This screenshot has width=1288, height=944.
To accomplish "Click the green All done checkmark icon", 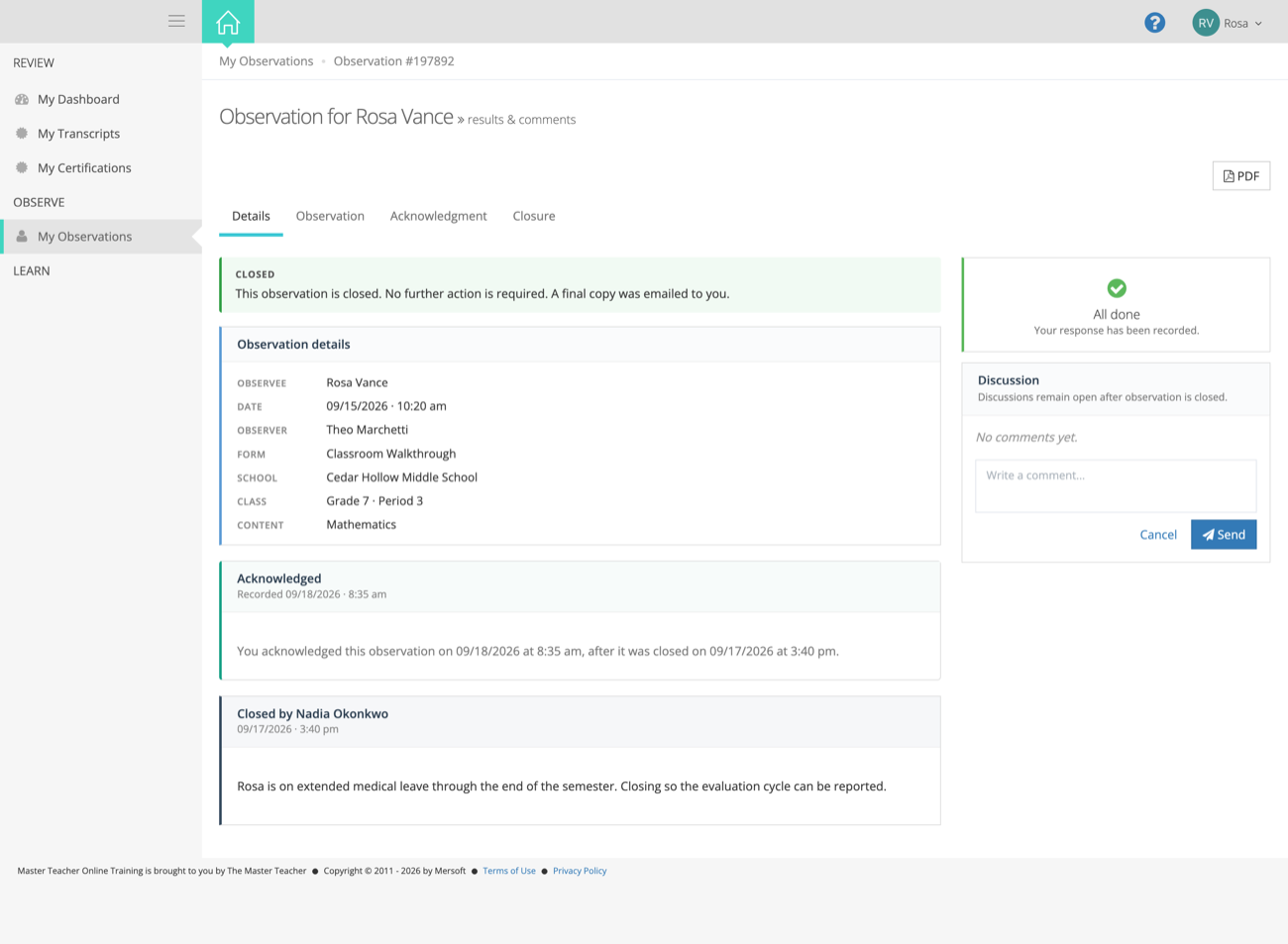I will pos(1117,288).
